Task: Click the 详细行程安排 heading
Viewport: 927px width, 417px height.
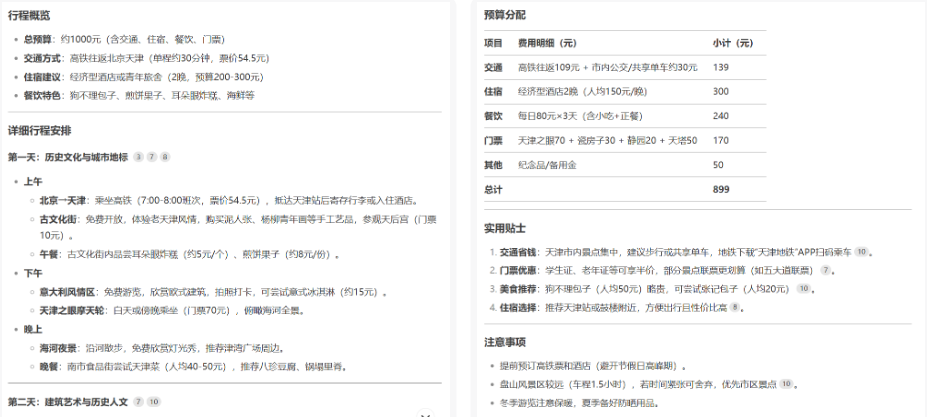Action: (40, 130)
